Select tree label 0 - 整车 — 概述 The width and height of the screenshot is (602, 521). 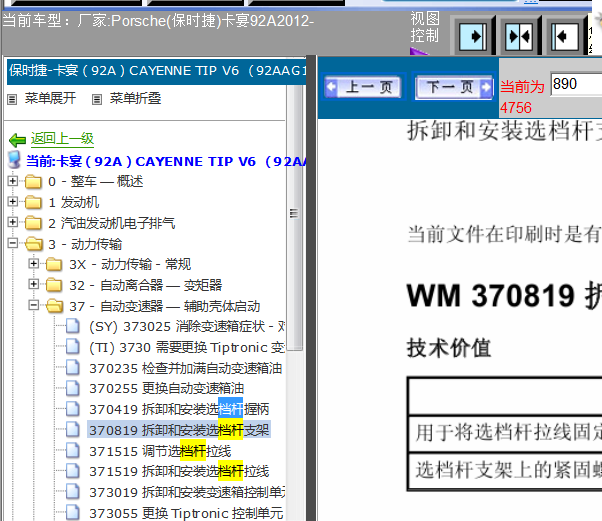click(96, 181)
